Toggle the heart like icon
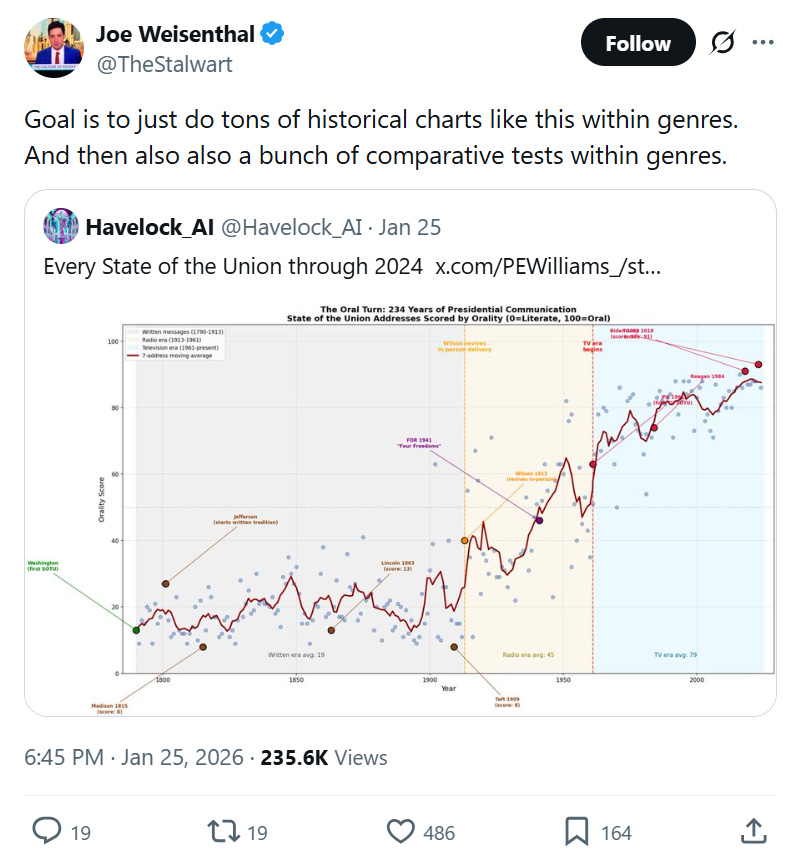Image resolution: width=801 pixels, height=861 pixels. pos(401,831)
